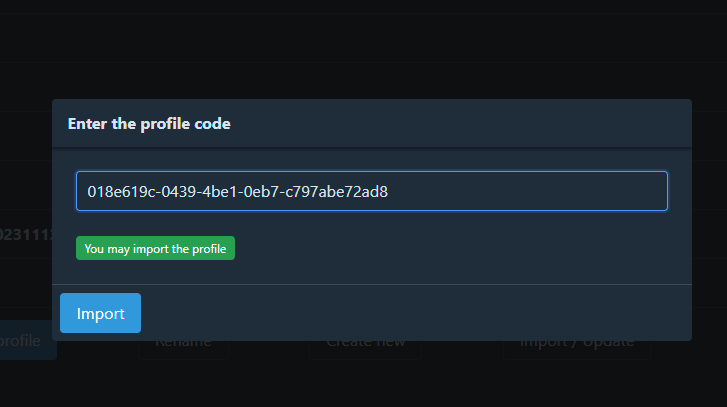Click the Import / Update background button

pos(577,343)
